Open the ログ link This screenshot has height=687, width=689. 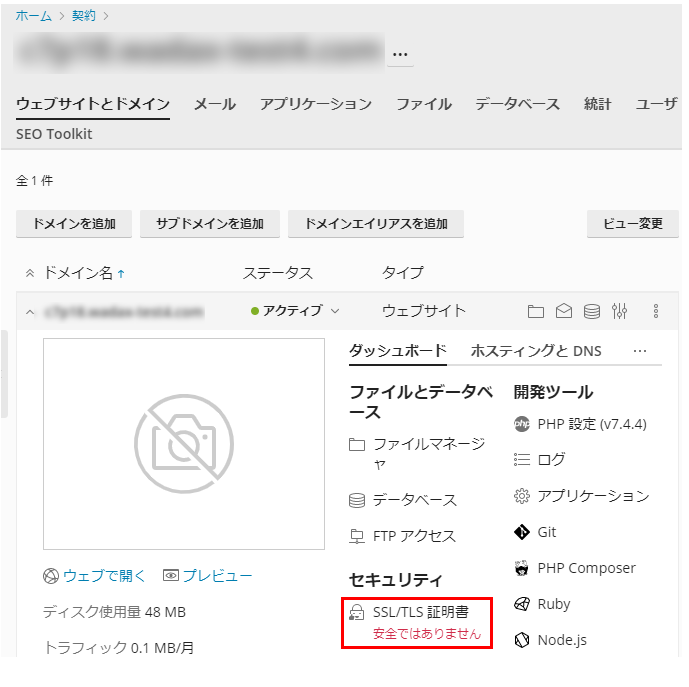(551, 460)
